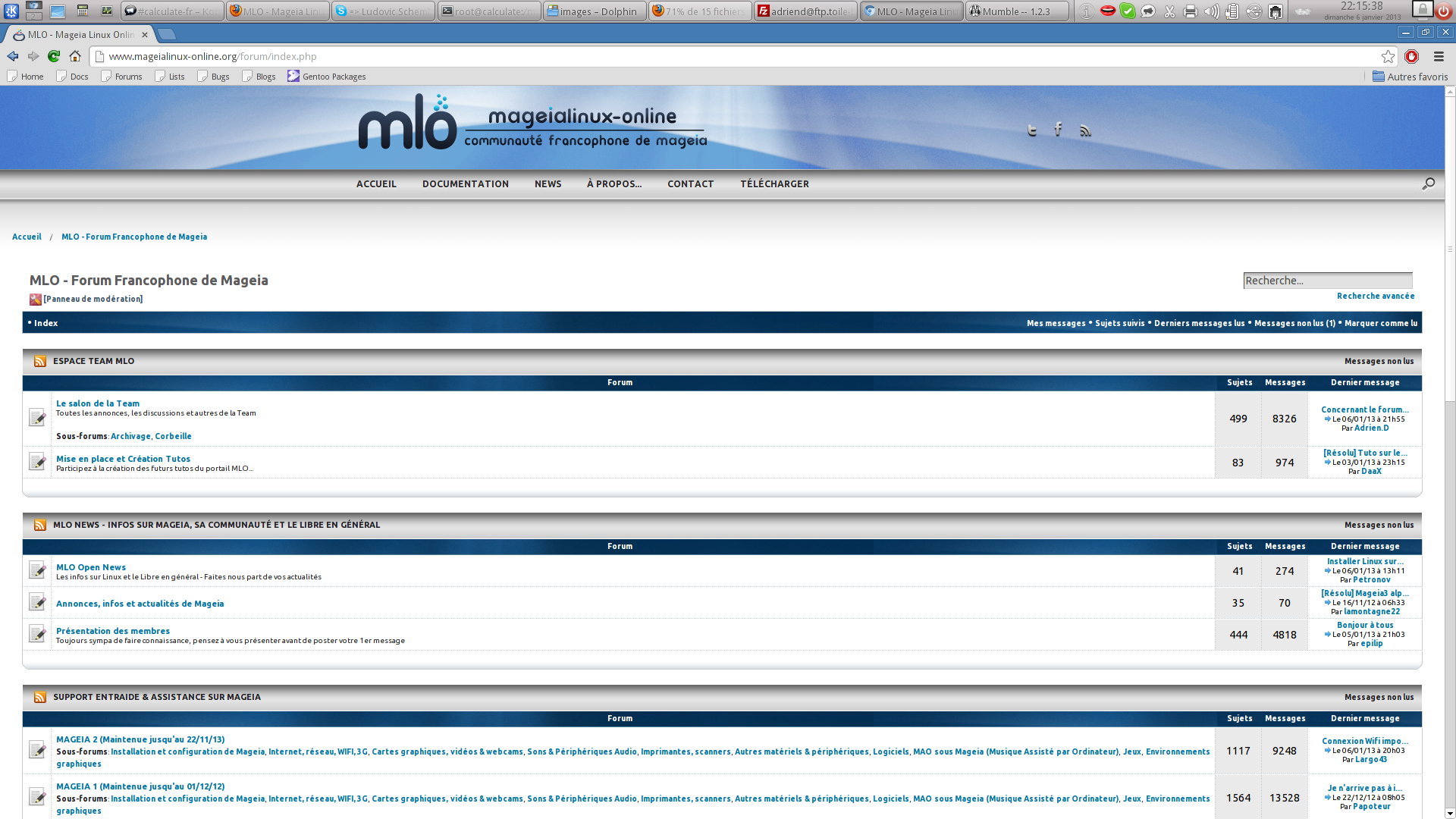The image size is (1456, 819).
Task: Select the MLO - Mageia Linux Online browser tab
Action: point(80,34)
